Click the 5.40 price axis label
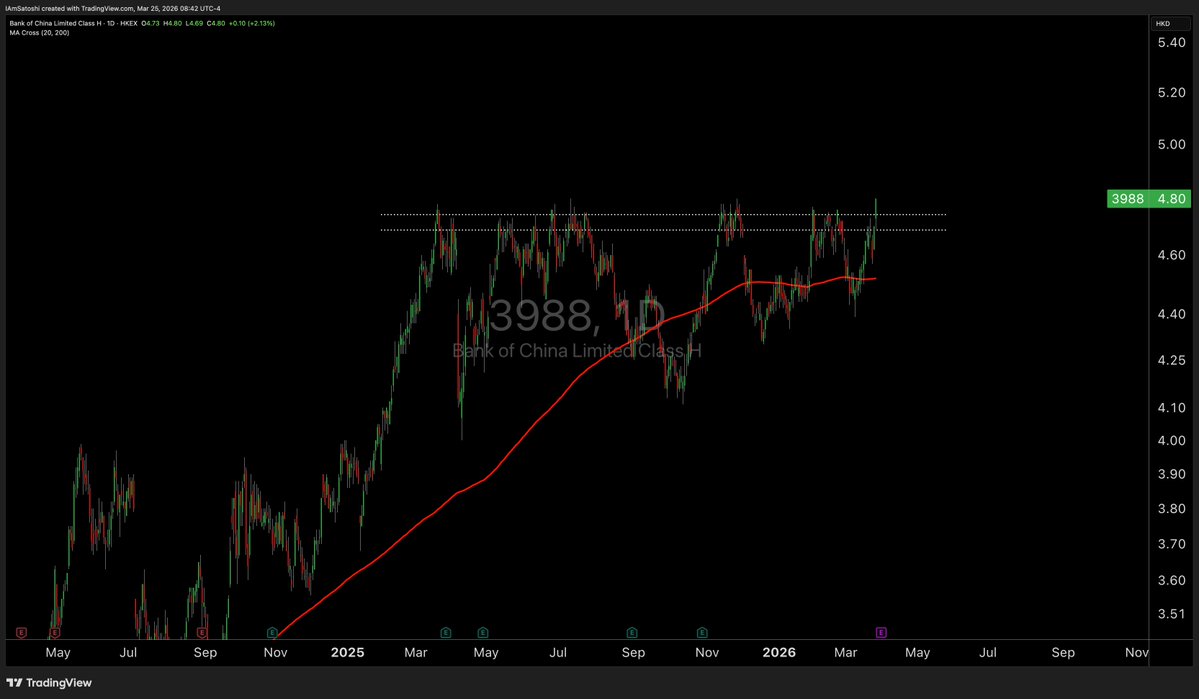 click(1171, 43)
